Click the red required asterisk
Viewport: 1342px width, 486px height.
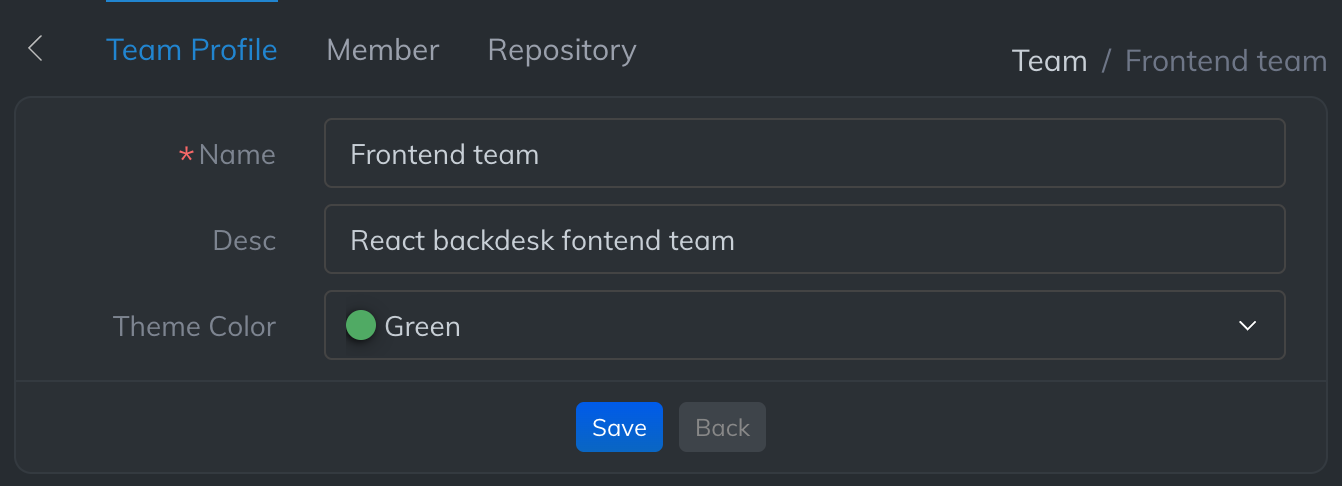pyautogui.click(x=186, y=155)
